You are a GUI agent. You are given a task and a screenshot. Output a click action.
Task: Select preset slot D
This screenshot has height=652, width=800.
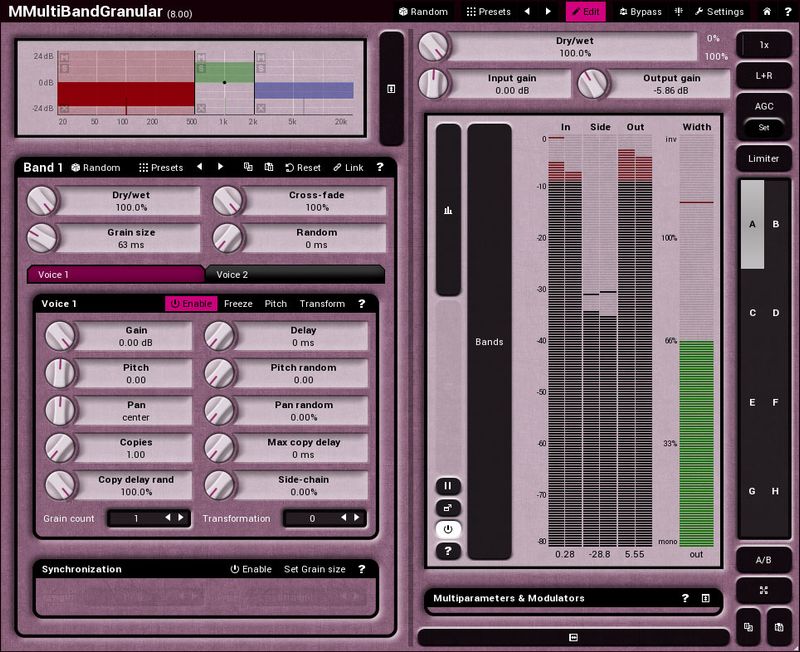[x=776, y=313]
